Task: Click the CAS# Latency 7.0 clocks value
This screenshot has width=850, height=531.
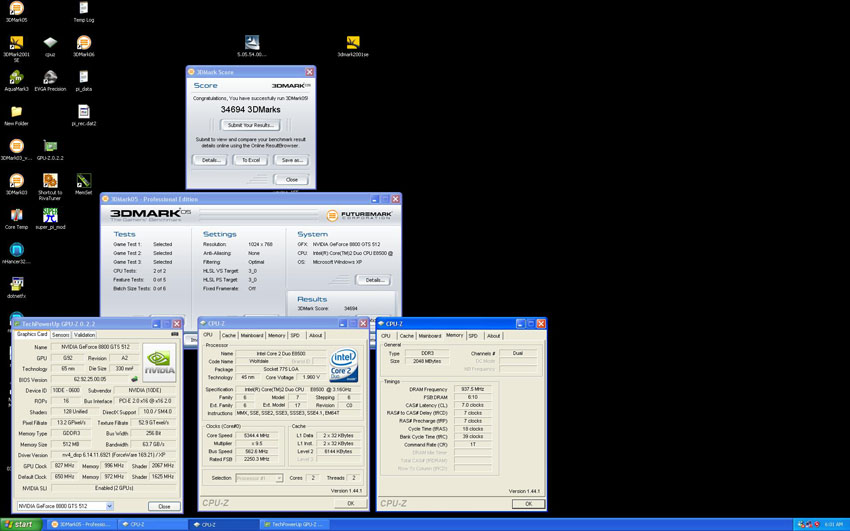Action: [471, 405]
